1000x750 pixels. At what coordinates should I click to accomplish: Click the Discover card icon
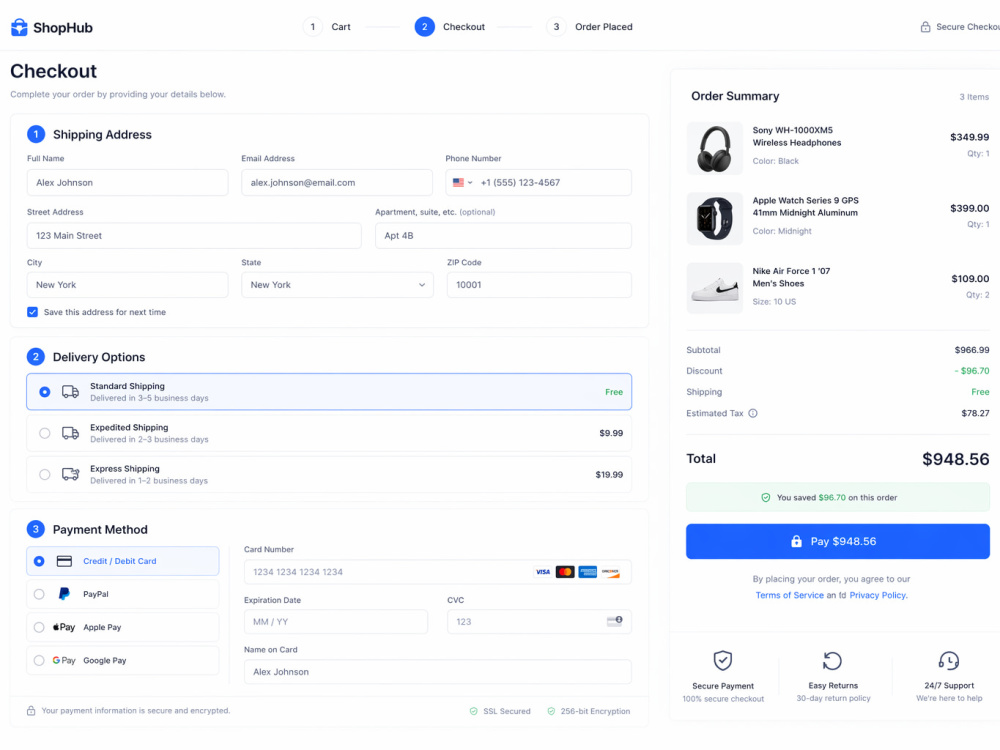tap(610, 572)
